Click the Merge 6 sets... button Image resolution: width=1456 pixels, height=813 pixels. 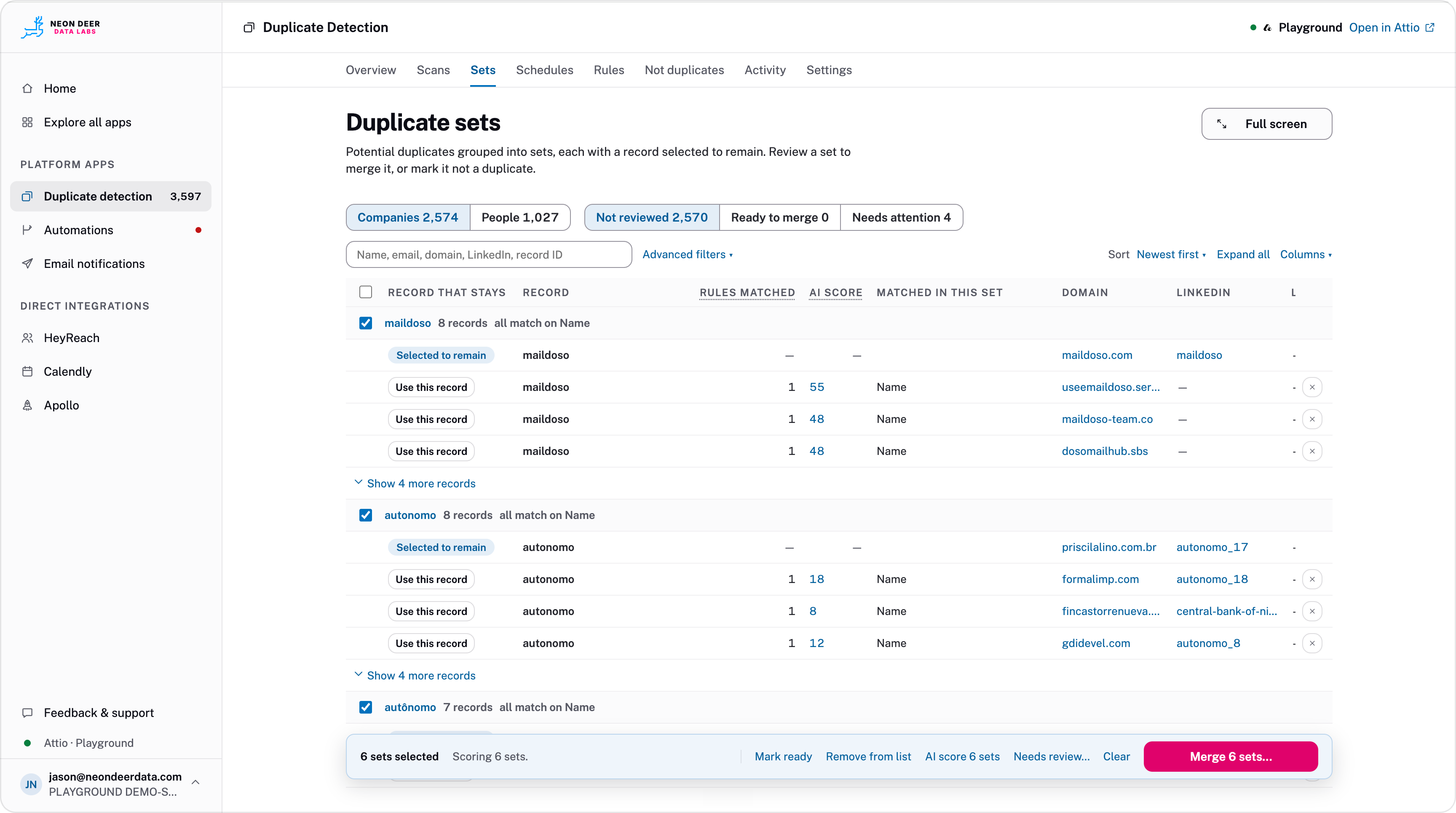pos(1231,757)
